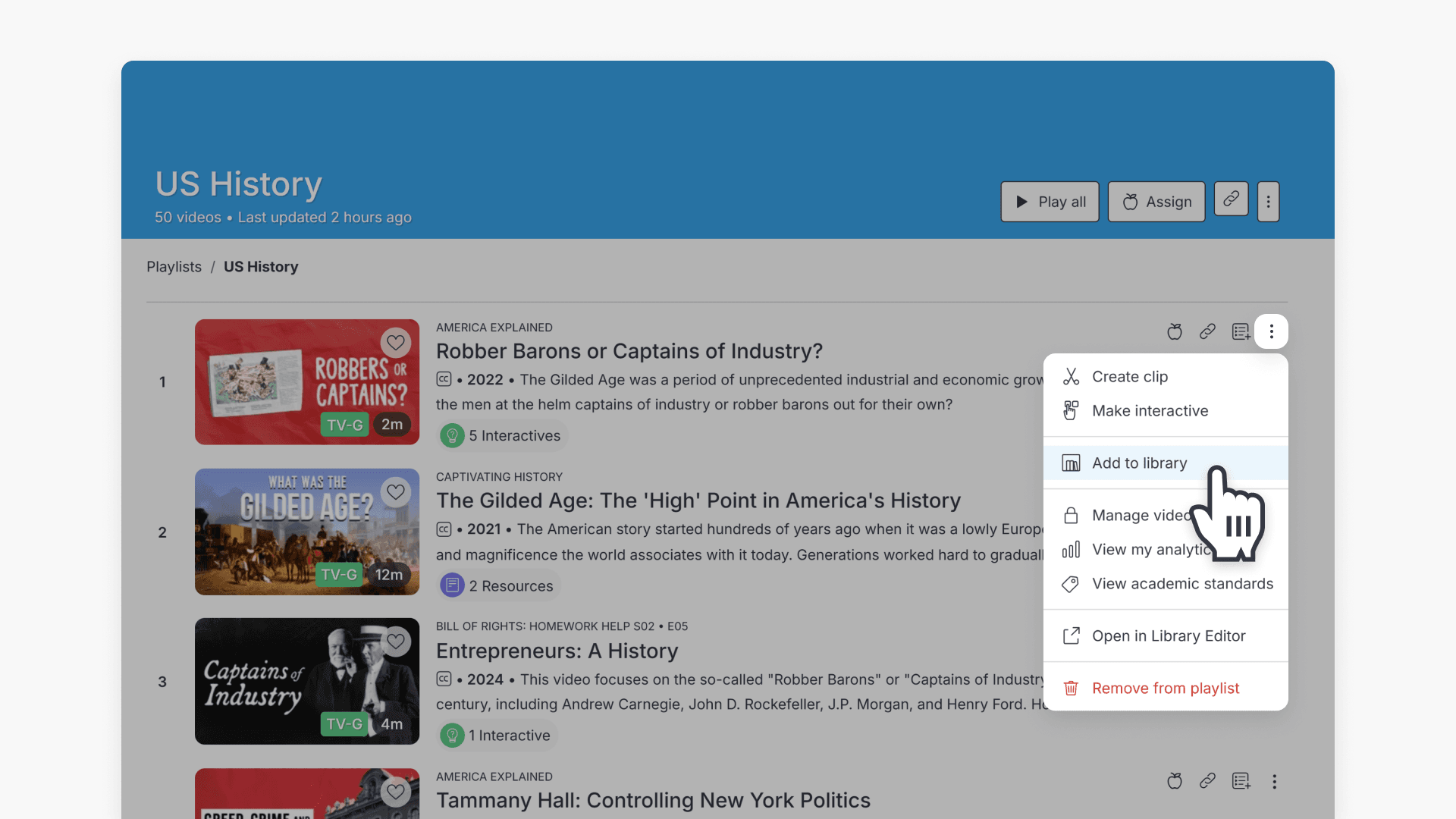This screenshot has height=819, width=1456.
Task: Click apple assign icon for Tammany Hall video
Action: 1175,781
